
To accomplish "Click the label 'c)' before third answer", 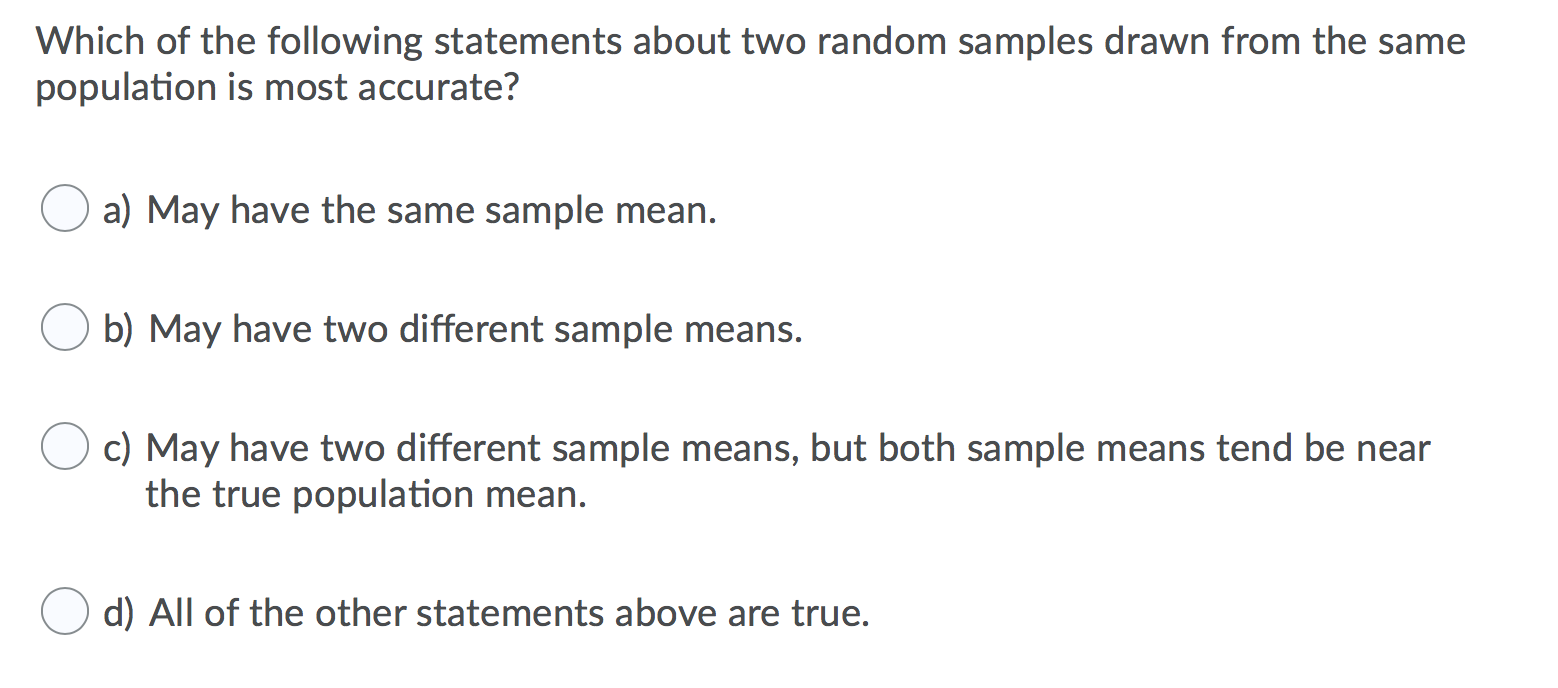I will 117,448.
